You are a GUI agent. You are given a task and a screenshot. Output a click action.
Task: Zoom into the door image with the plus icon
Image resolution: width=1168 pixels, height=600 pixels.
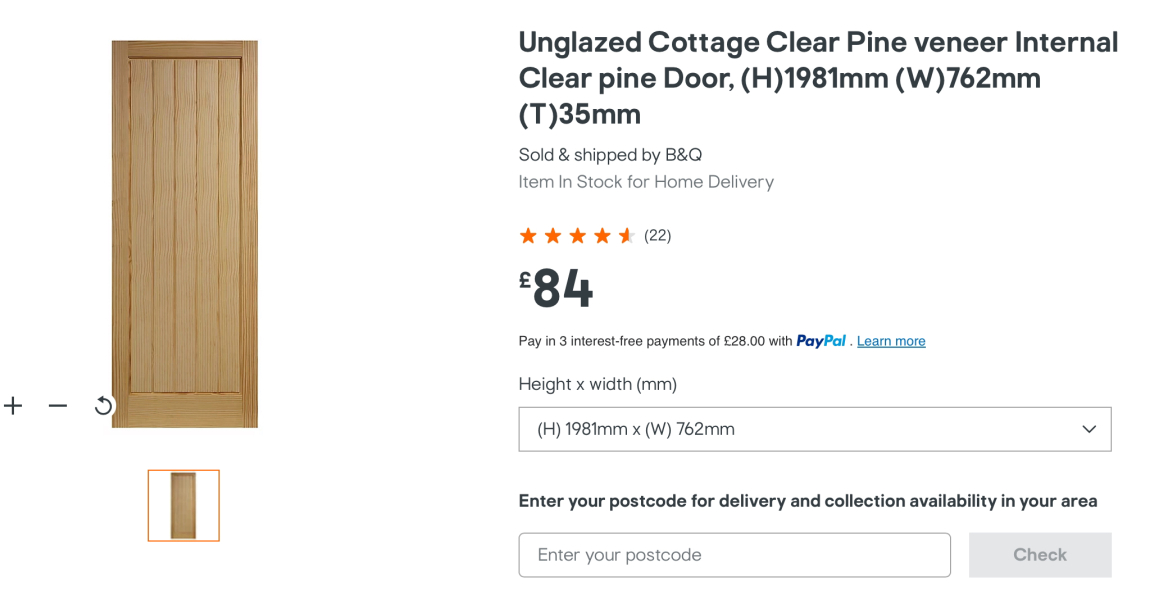[x=13, y=405]
